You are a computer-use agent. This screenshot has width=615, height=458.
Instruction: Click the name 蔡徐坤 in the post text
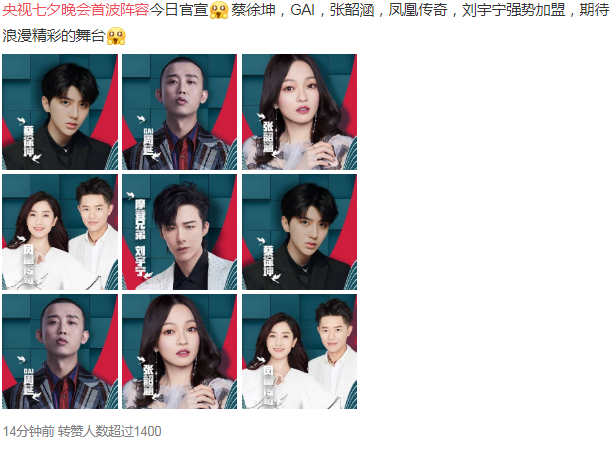tap(253, 10)
